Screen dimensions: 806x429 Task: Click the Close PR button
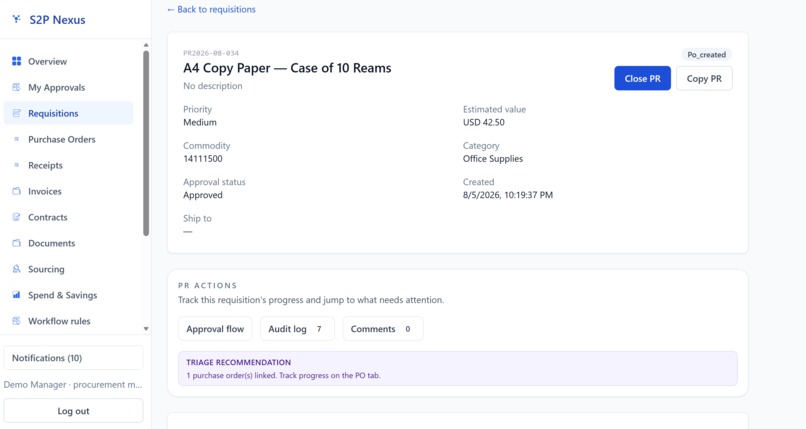tap(642, 78)
